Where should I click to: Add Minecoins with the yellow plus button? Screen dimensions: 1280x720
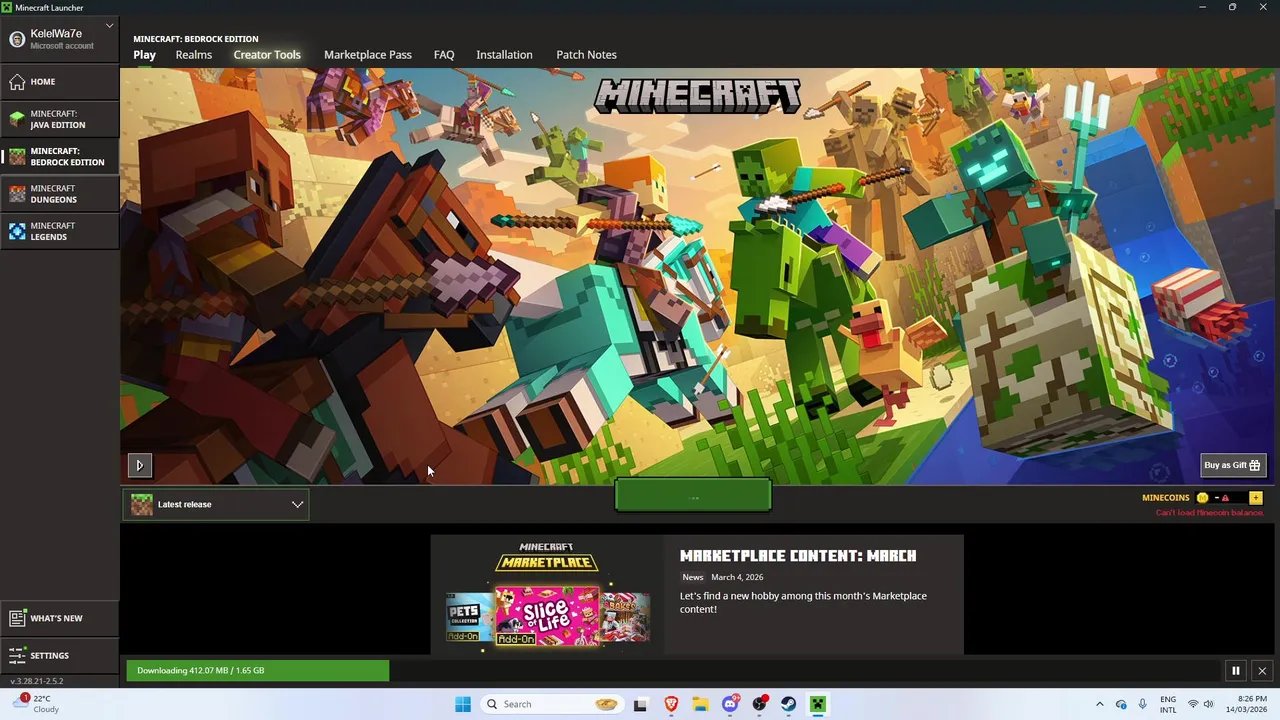(1255, 497)
